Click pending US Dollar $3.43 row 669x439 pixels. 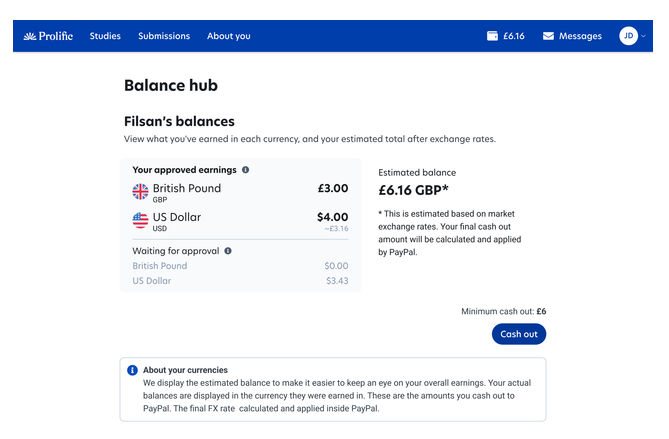click(x=240, y=281)
